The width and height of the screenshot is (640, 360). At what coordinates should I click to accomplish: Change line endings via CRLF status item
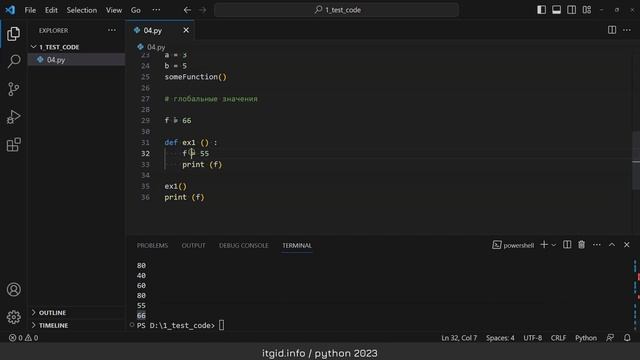[558, 338]
